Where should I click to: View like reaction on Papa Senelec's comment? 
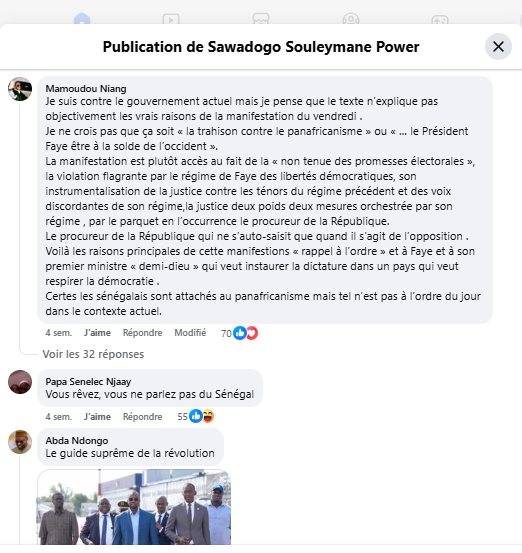tap(196, 417)
